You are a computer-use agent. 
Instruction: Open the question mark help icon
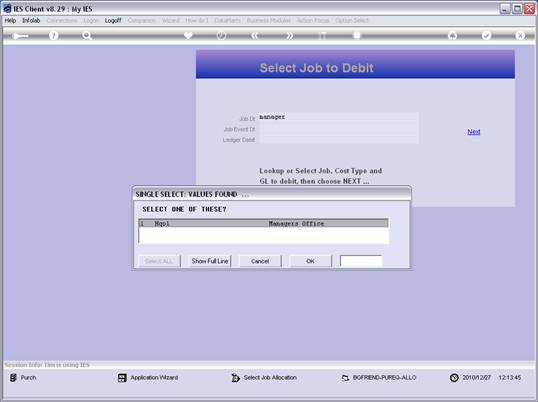53,36
